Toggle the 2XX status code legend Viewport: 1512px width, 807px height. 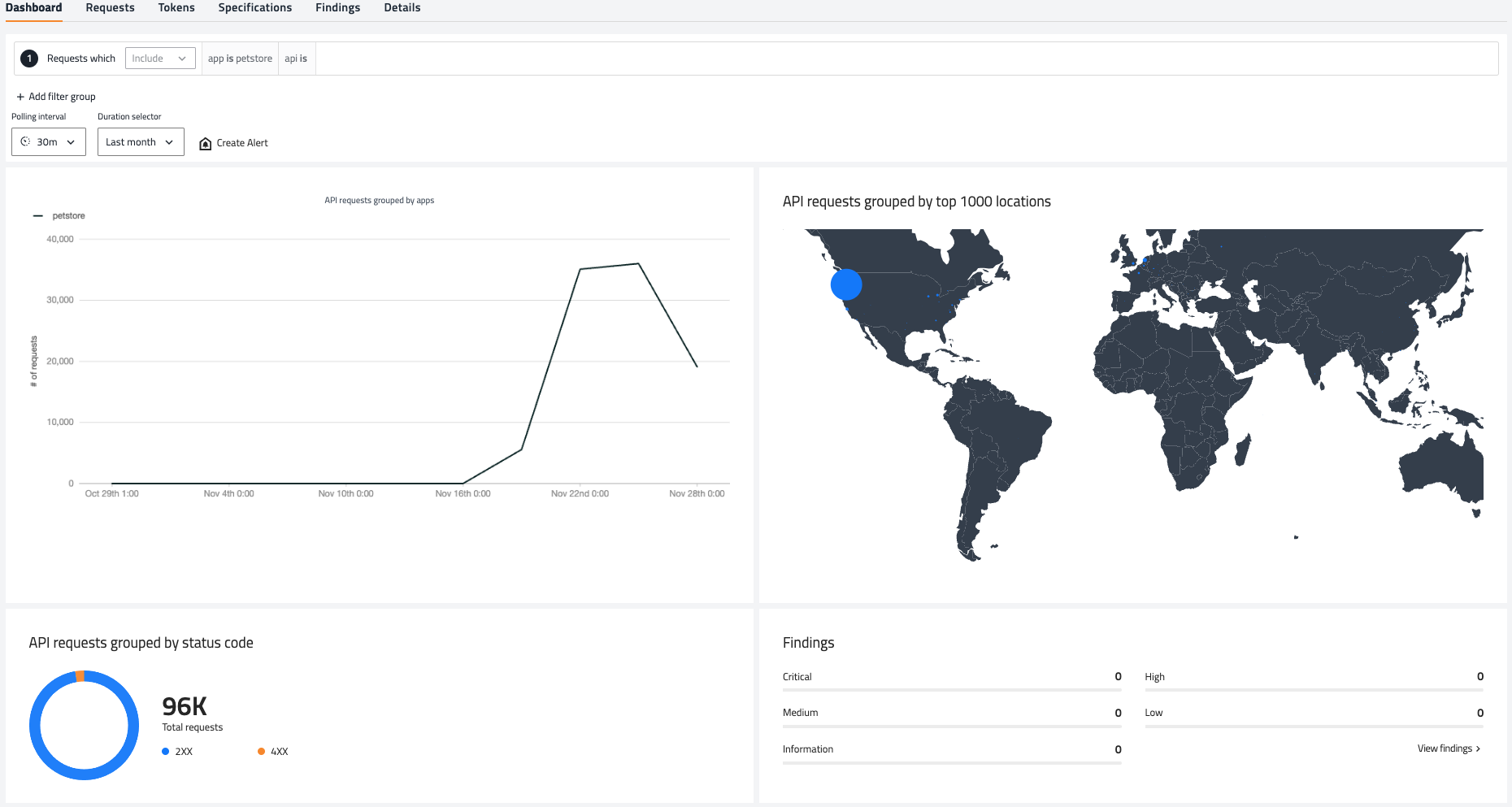(x=177, y=752)
